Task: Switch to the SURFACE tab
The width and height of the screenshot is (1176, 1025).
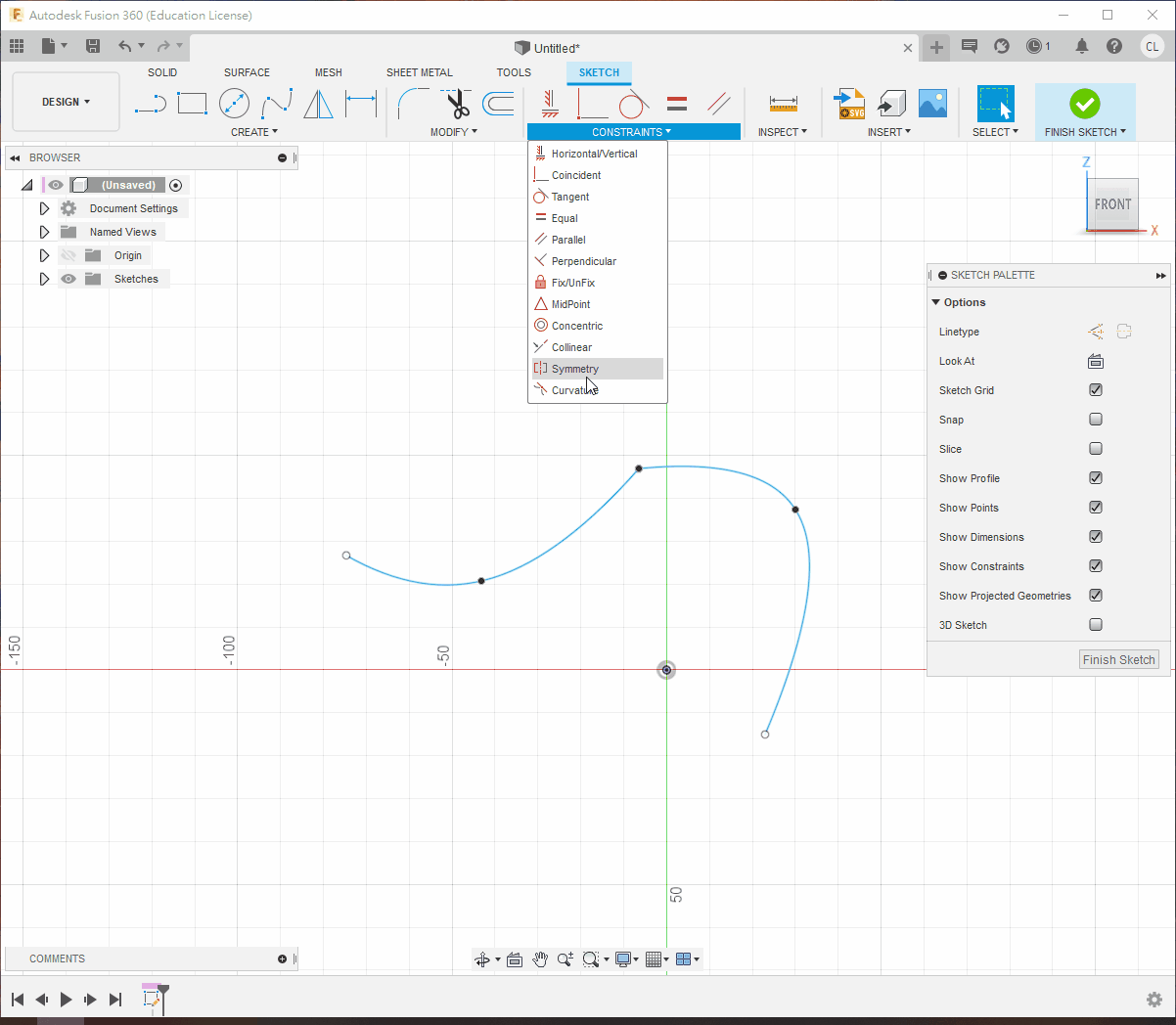Action: tap(247, 72)
